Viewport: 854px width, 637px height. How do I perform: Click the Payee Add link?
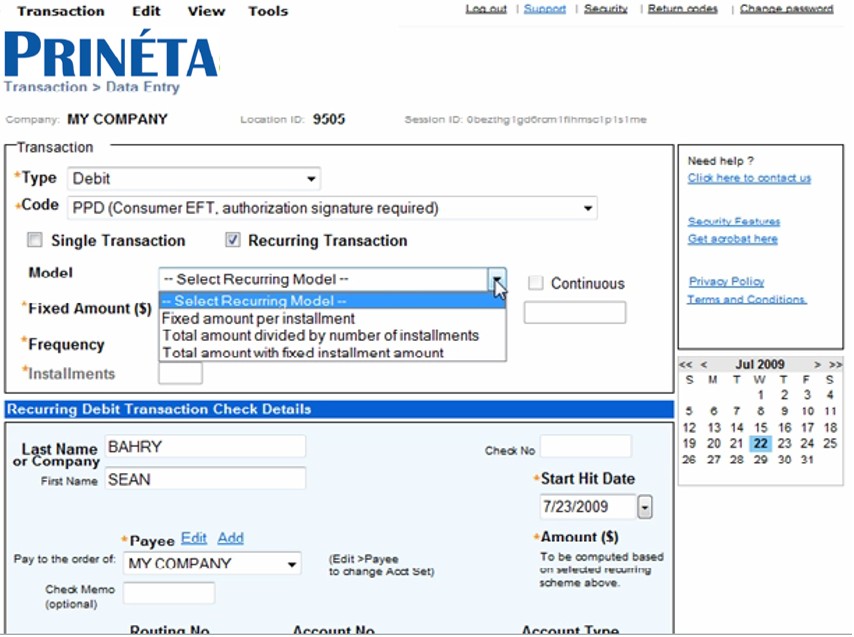(x=230, y=538)
